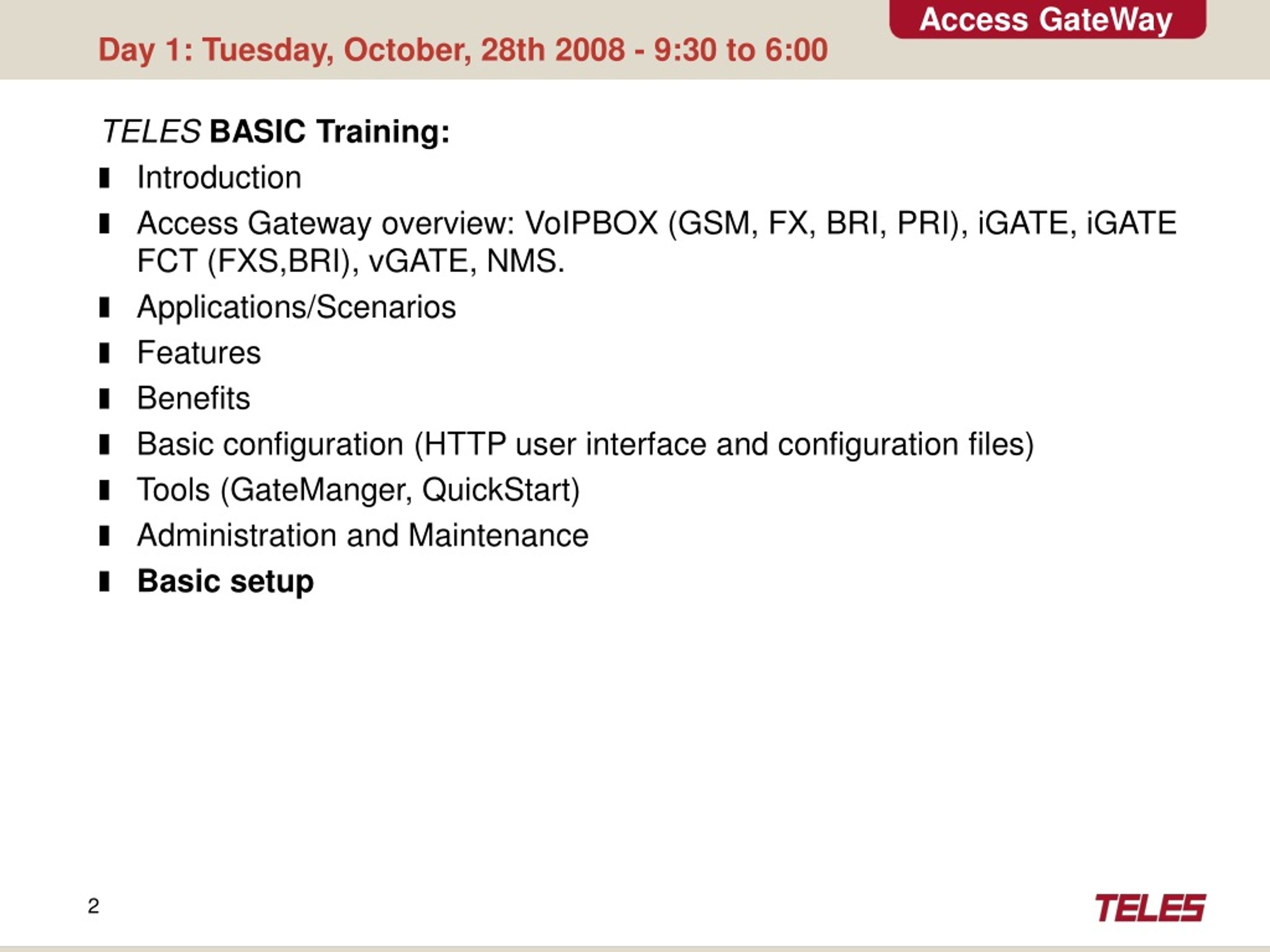Click the bullet beside Administration and Maintenance
Viewport: 1270px width, 952px height.
coord(104,536)
